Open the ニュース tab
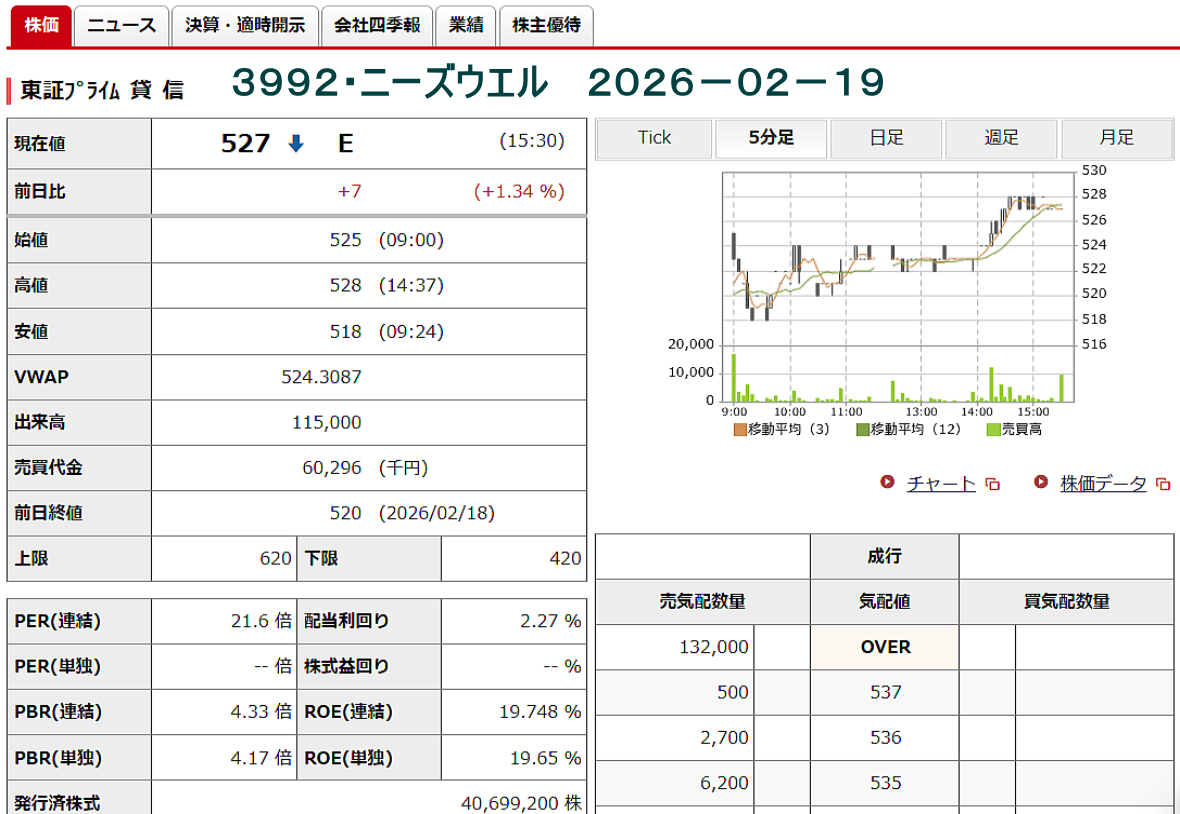1180x814 pixels. 121,26
